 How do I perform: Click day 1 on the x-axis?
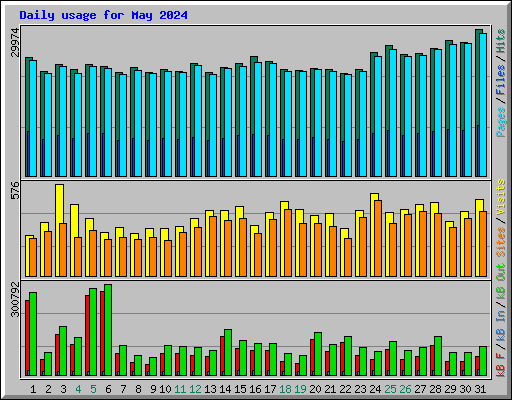pos(33,389)
